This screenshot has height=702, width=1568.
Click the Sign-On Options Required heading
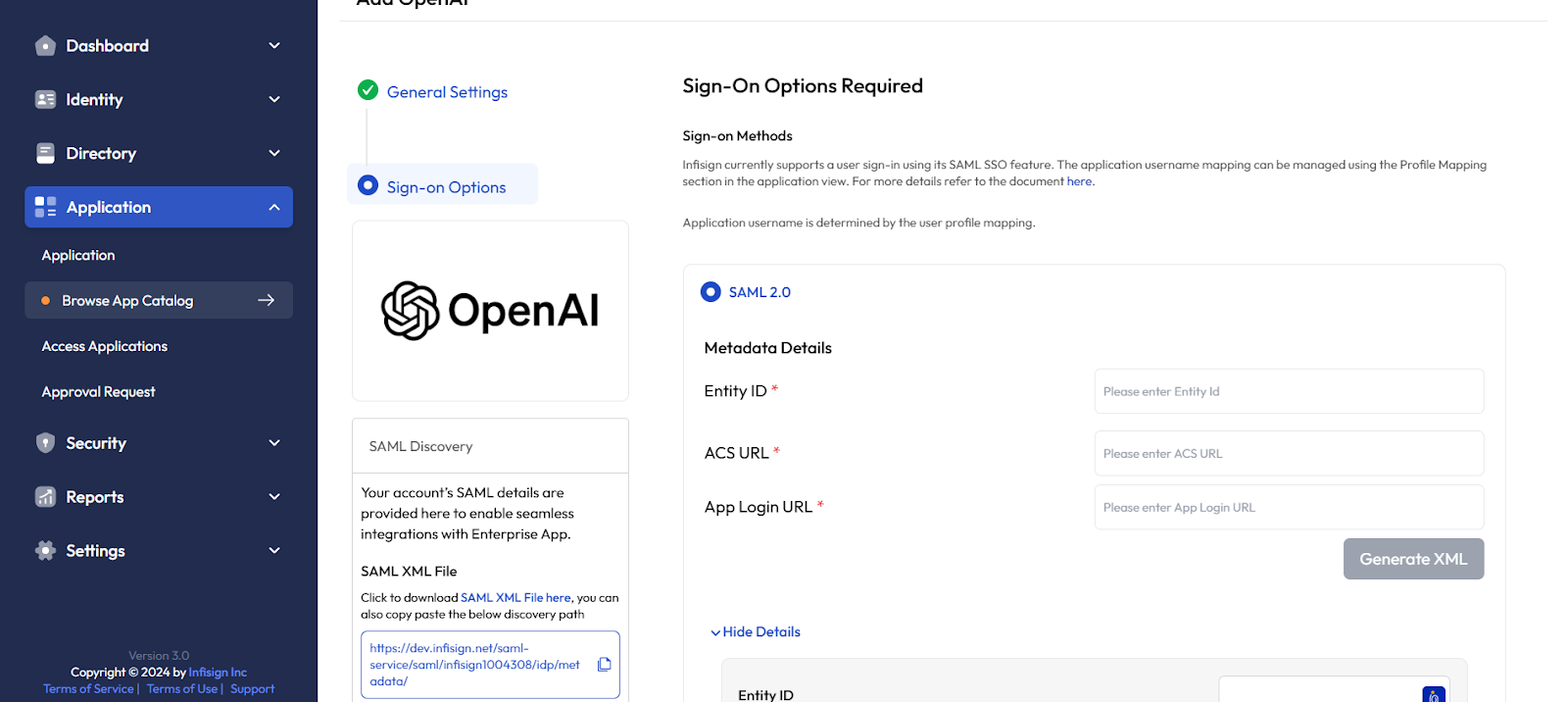[x=803, y=86]
